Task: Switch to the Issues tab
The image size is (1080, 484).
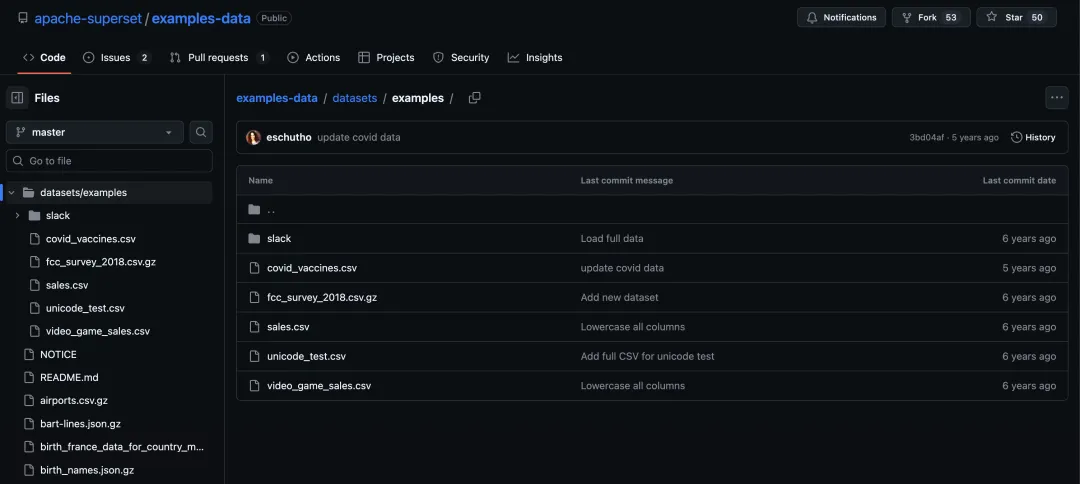Action: [115, 58]
